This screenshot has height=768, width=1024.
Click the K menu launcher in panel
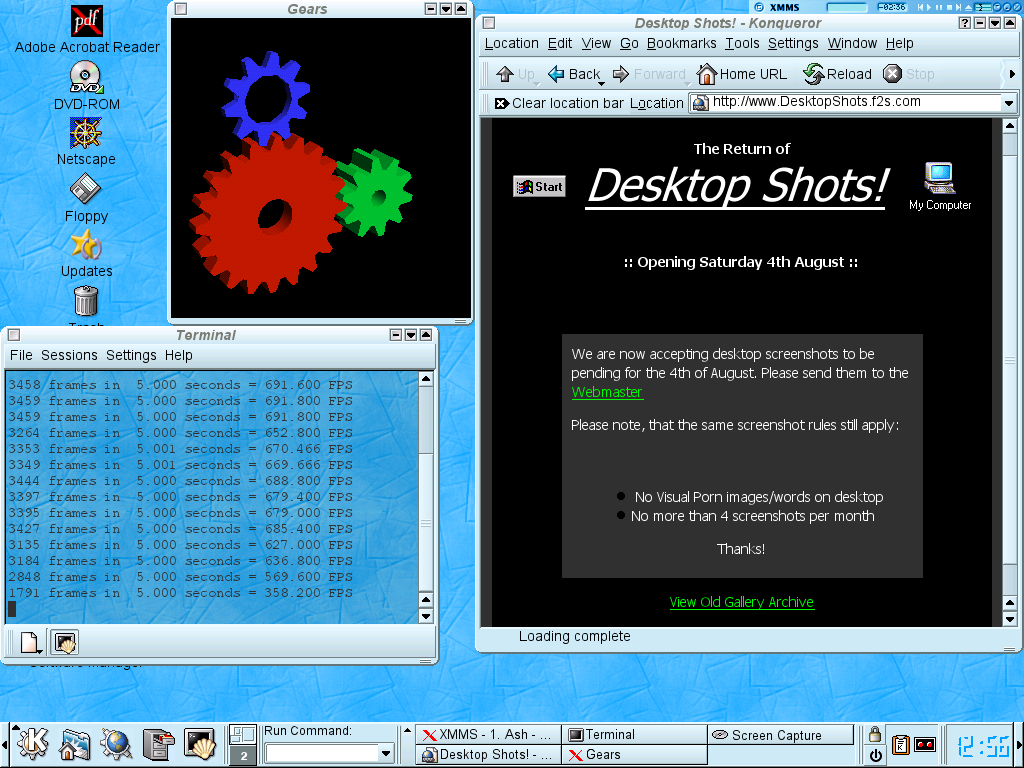click(x=33, y=743)
